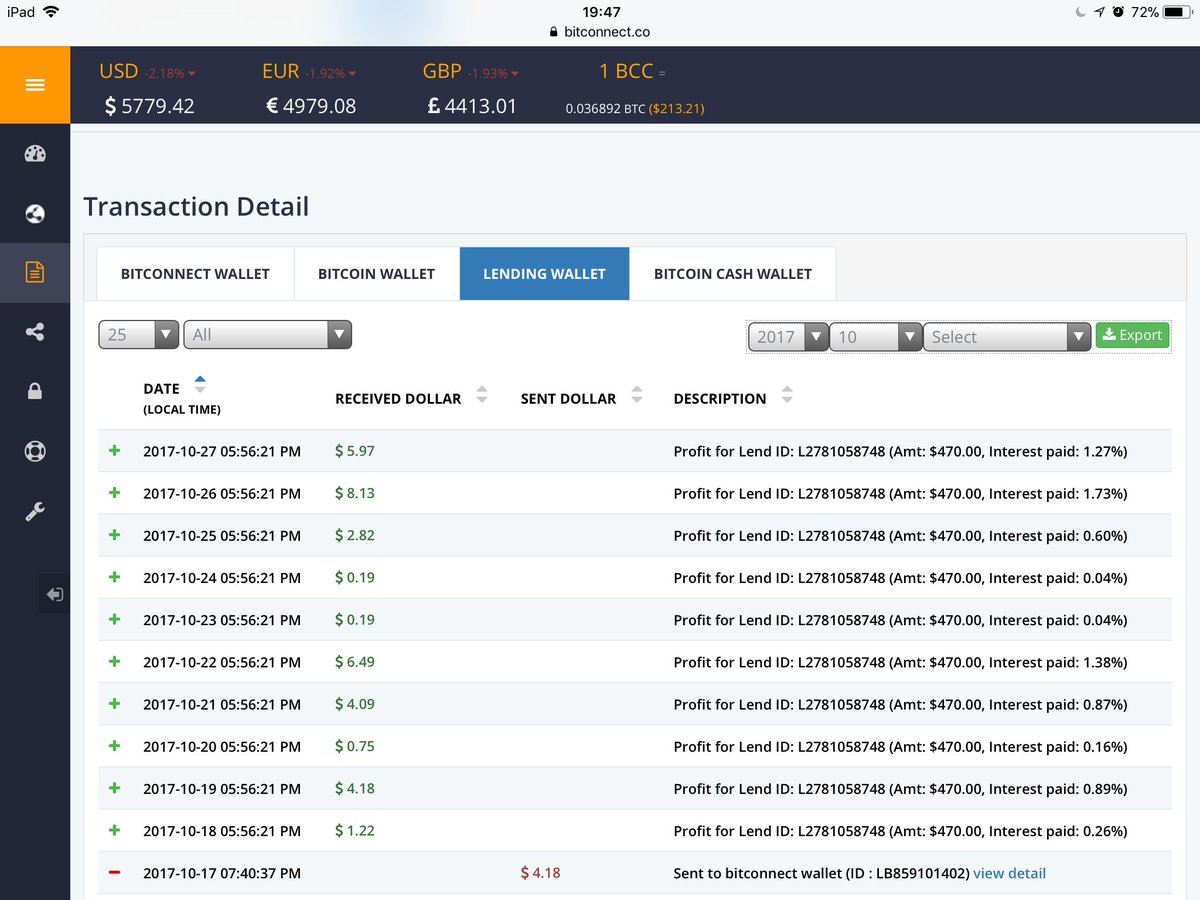Open the orange hamburger menu
Image resolution: width=1200 pixels, height=900 pixels.
pyautogui.click(x=35, y=85)
